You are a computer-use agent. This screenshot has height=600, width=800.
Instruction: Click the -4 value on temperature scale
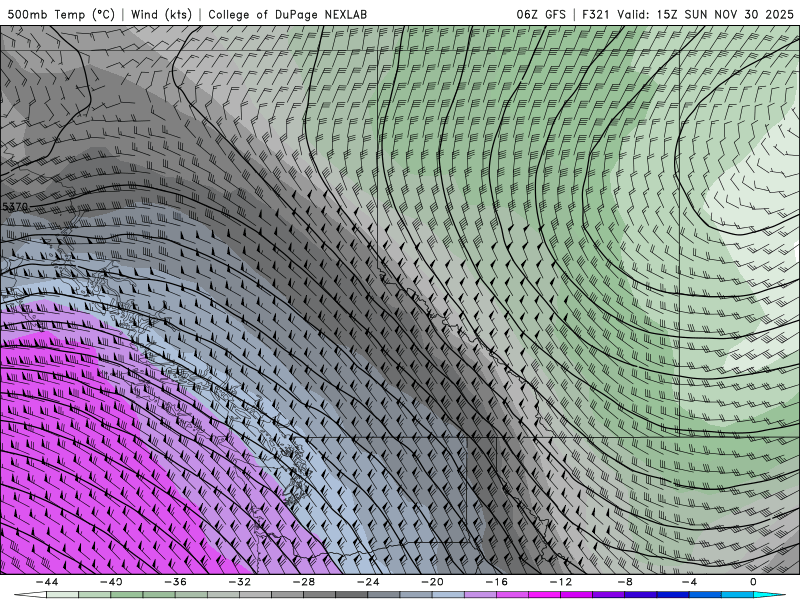pos(689,582)
